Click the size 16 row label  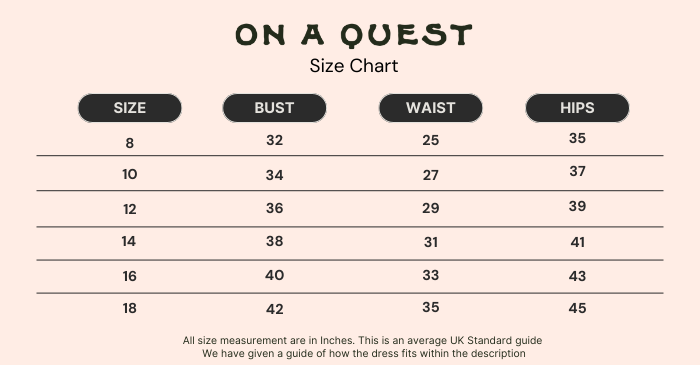129,276
